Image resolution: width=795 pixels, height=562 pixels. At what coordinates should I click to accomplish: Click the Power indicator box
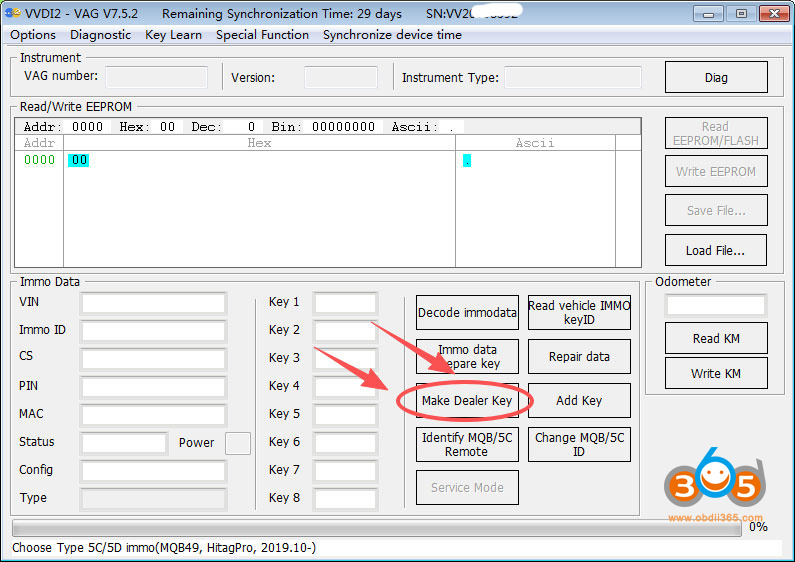238,443
